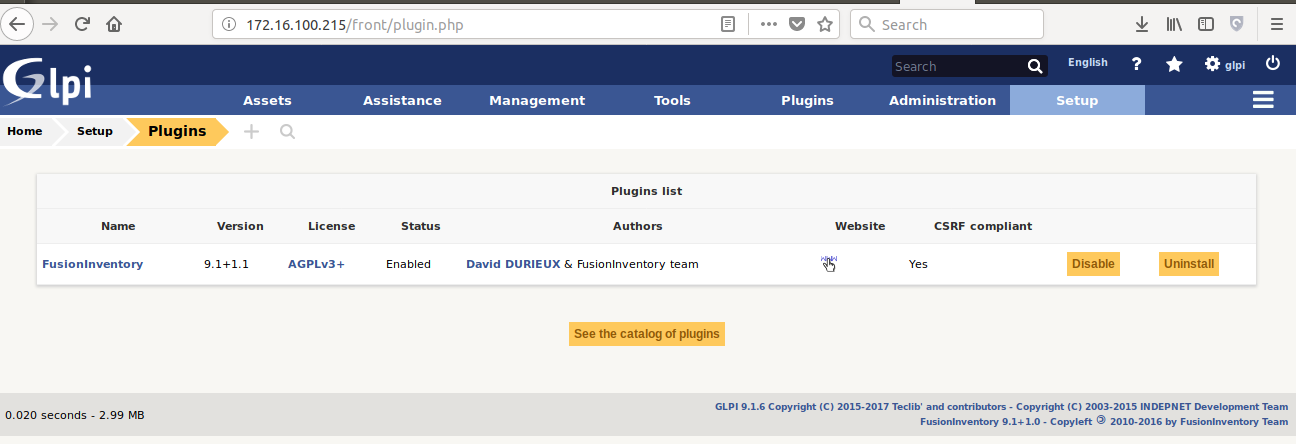The width and height of the screenshot is (1296, 444).
Task: Open GLPI help question mark
Action: tap(1136, 64)
